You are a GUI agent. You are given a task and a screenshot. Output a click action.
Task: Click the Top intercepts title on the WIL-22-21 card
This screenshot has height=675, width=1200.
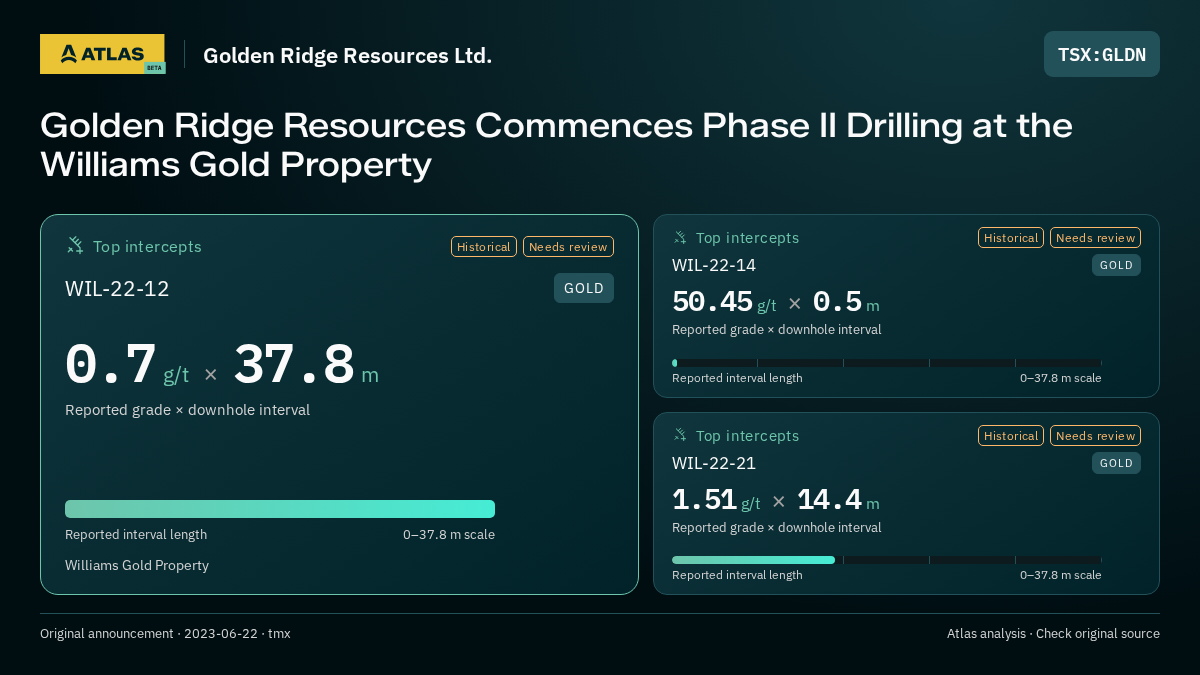(747, 436)
